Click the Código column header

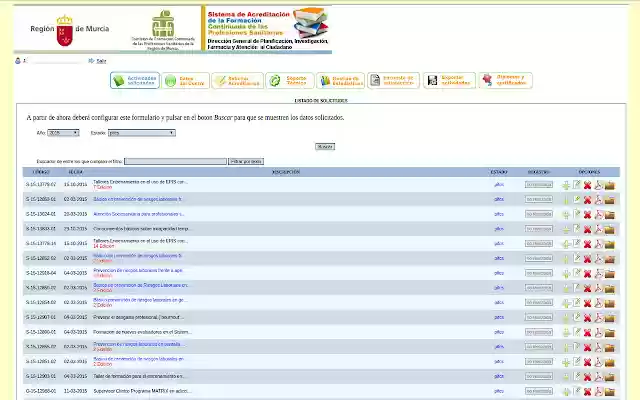click(x=41, y=172)
